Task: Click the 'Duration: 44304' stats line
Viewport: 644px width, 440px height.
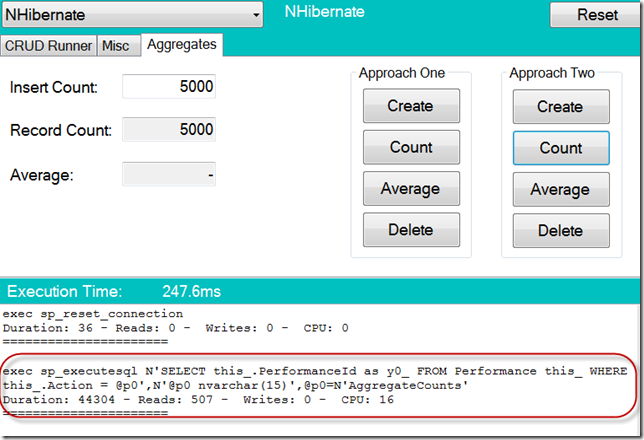Action: point(198,399)
